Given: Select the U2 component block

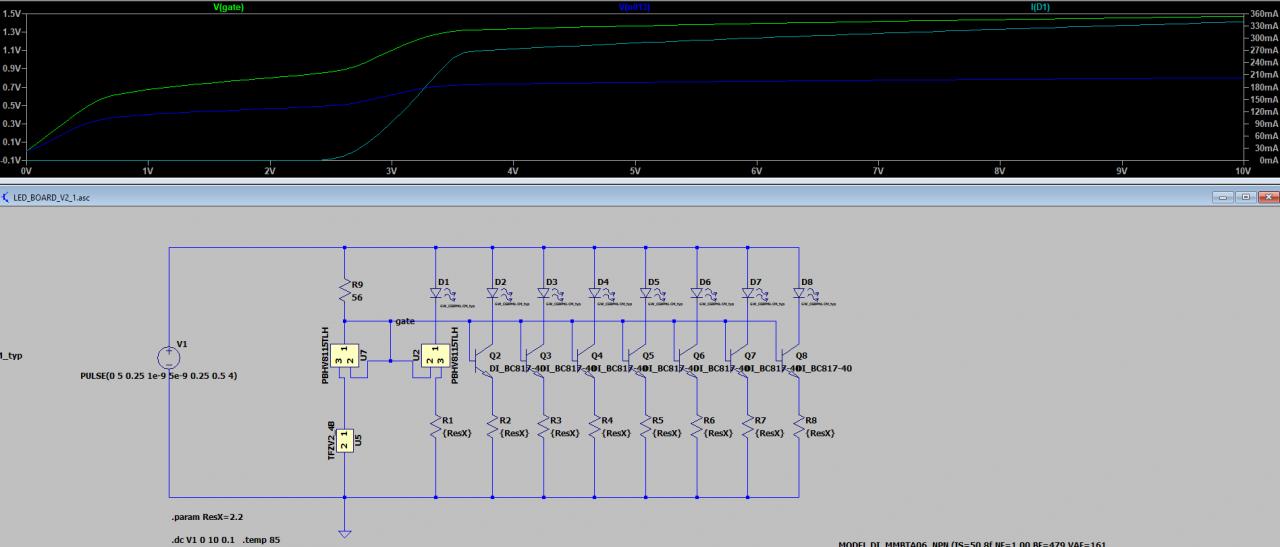Looking at the screenshot, I should click(436, 355).
